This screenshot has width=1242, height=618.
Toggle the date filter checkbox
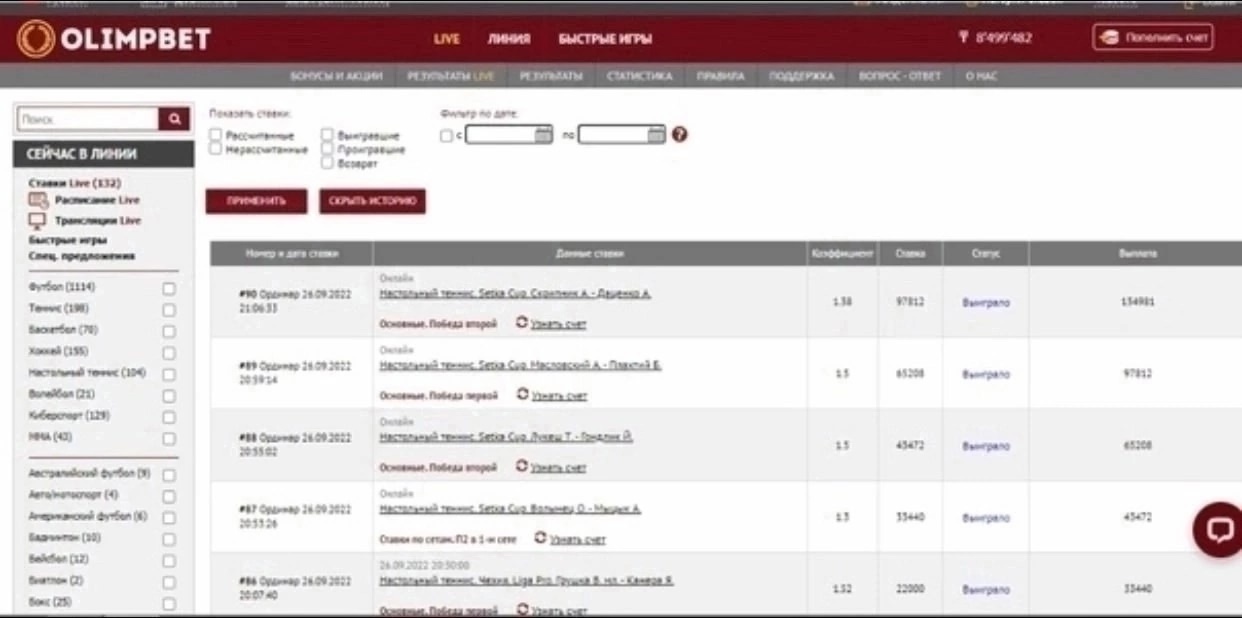pos(447,135)
